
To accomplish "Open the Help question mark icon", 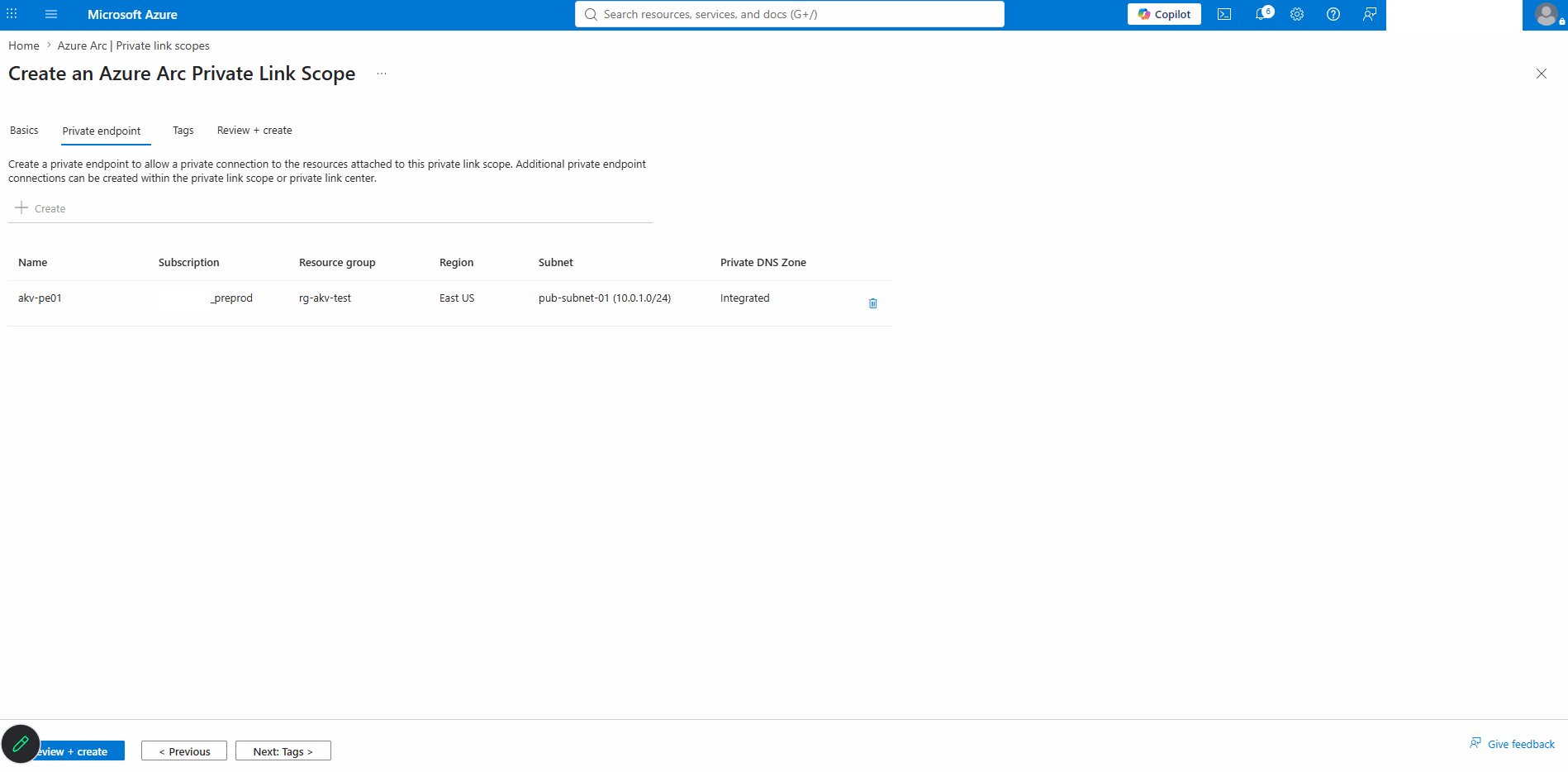I will [x=1333, y=14].
